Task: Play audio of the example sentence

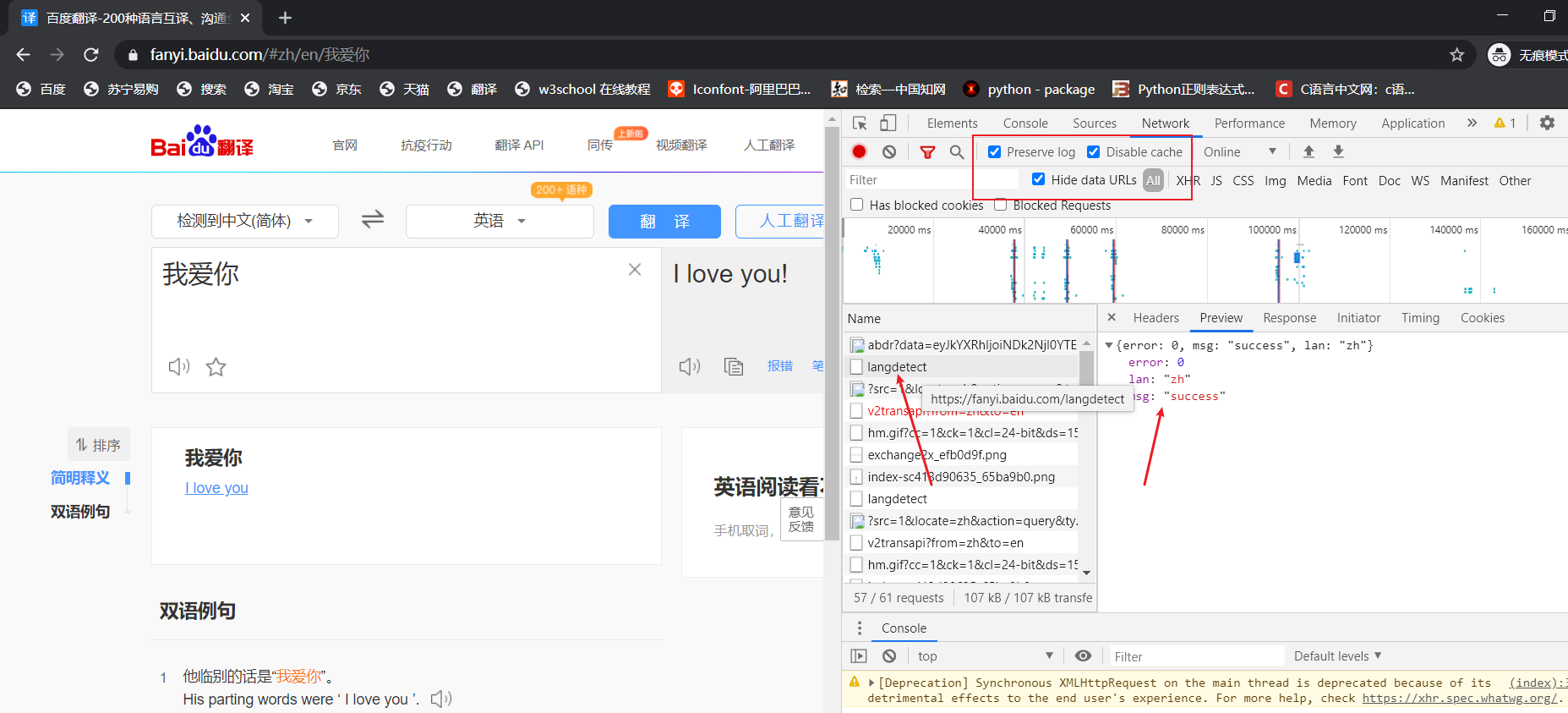Action: 441,699
